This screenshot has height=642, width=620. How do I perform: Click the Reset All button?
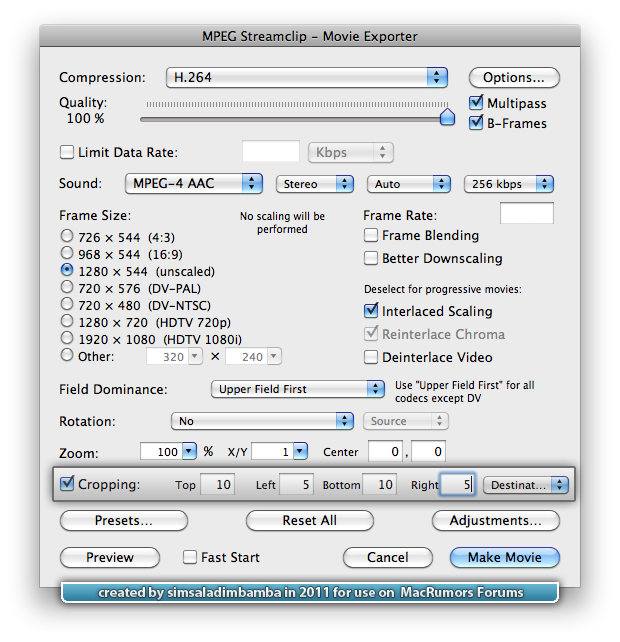[310, 520]
